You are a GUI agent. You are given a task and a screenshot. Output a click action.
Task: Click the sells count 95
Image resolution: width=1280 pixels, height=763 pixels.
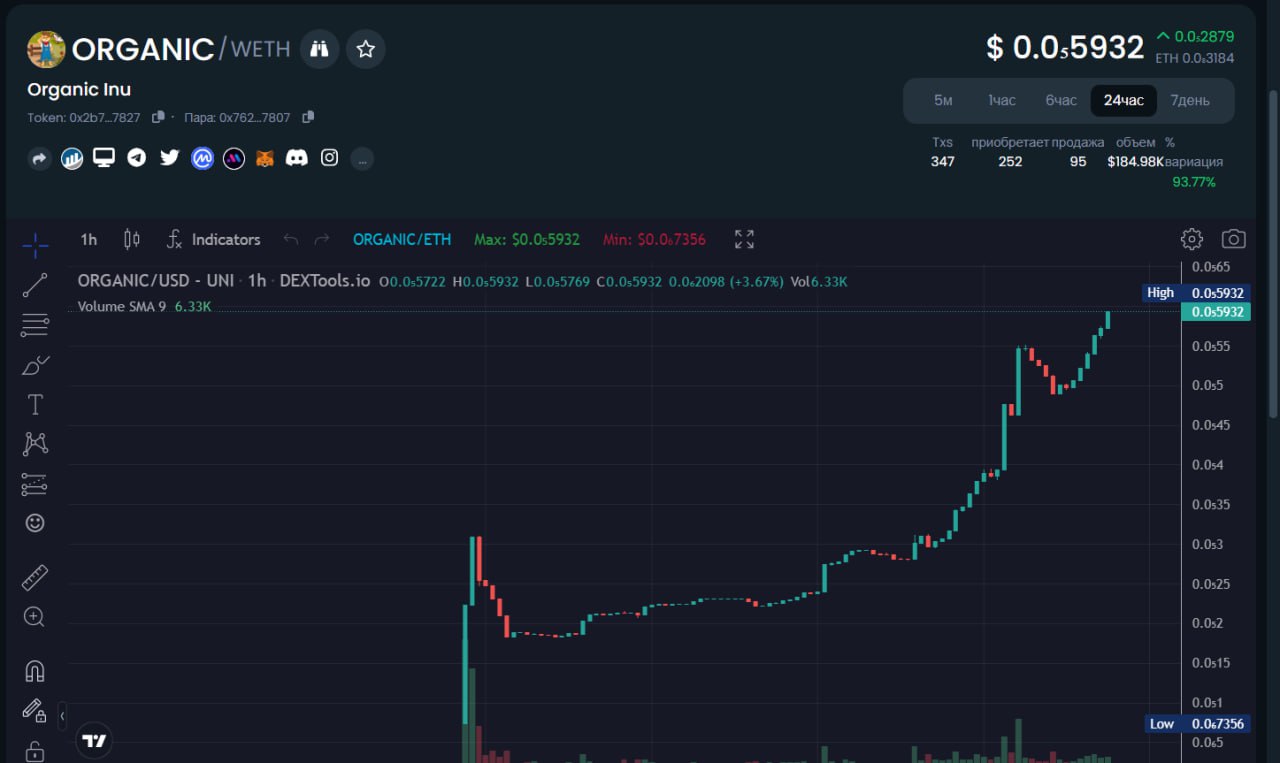tap(1078, 161)
